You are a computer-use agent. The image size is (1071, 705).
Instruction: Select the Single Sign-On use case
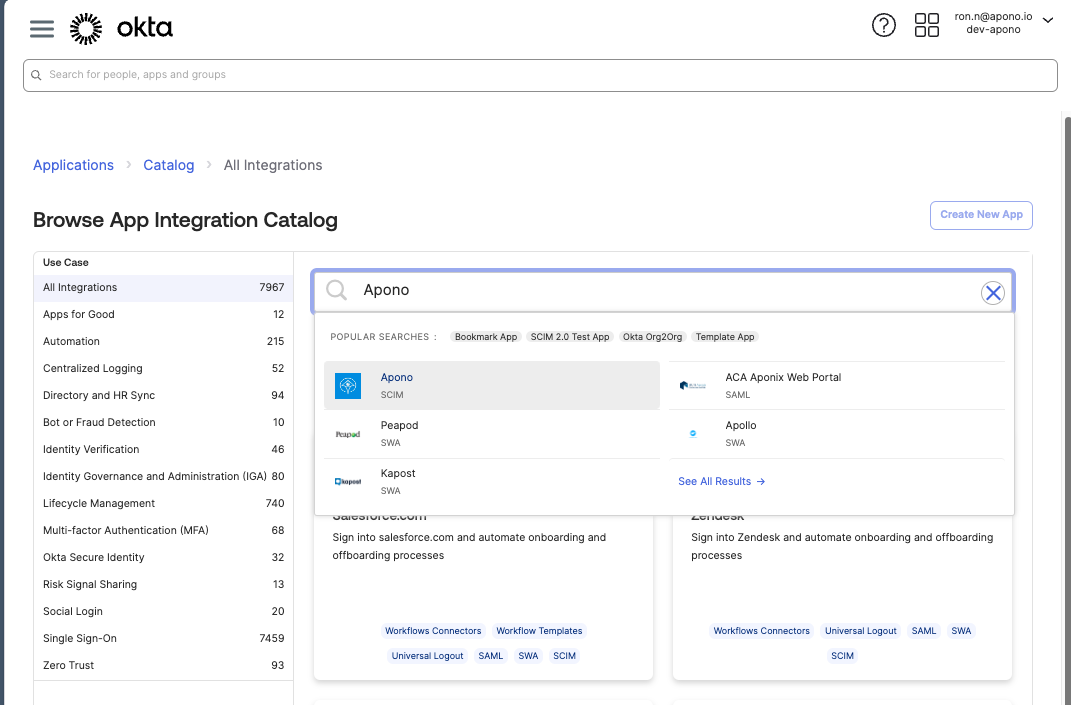[80, 638]
